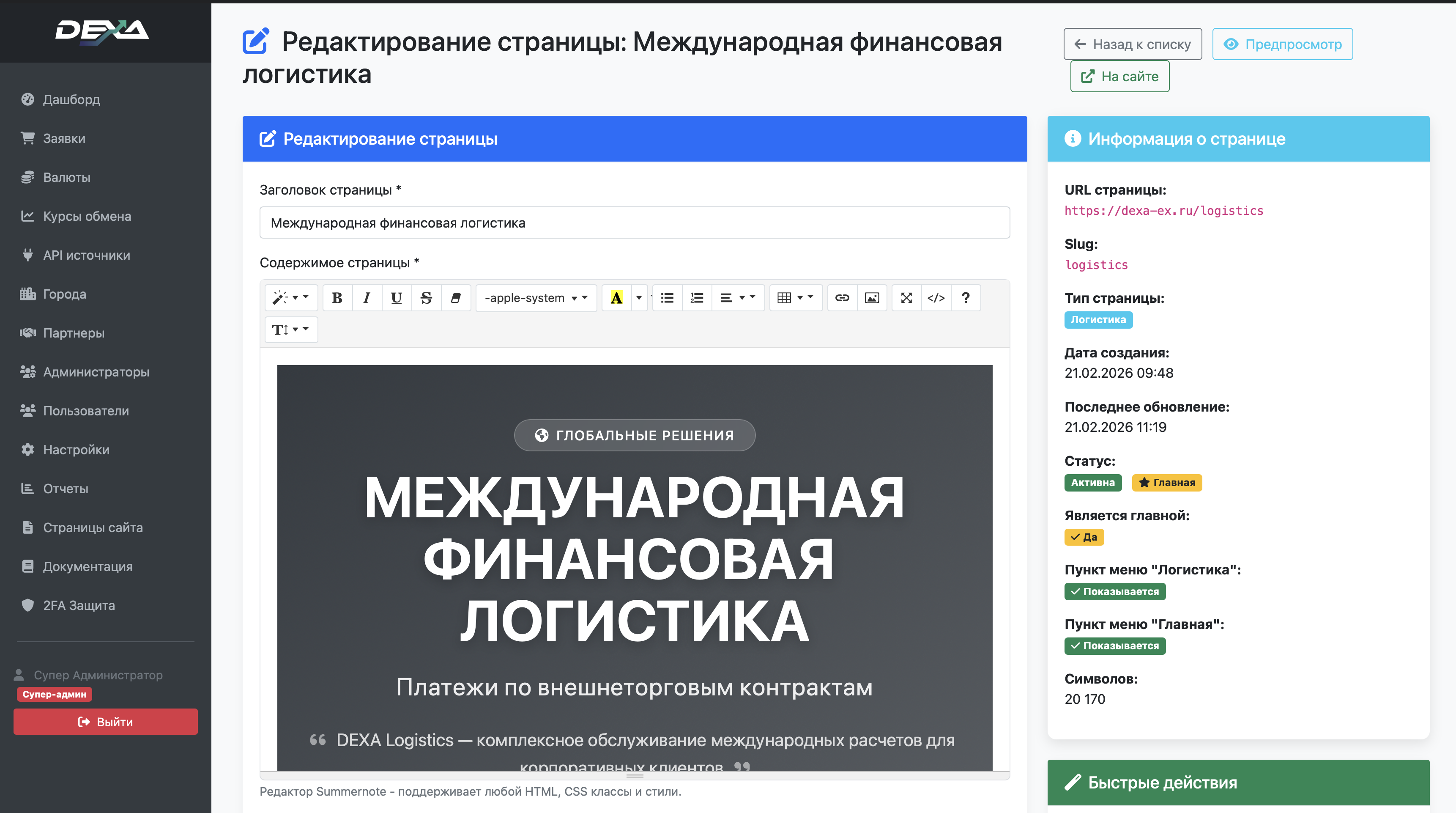Click the character count 20 170
This screenshot has height=813, width=1456.
click(1085, 699)
